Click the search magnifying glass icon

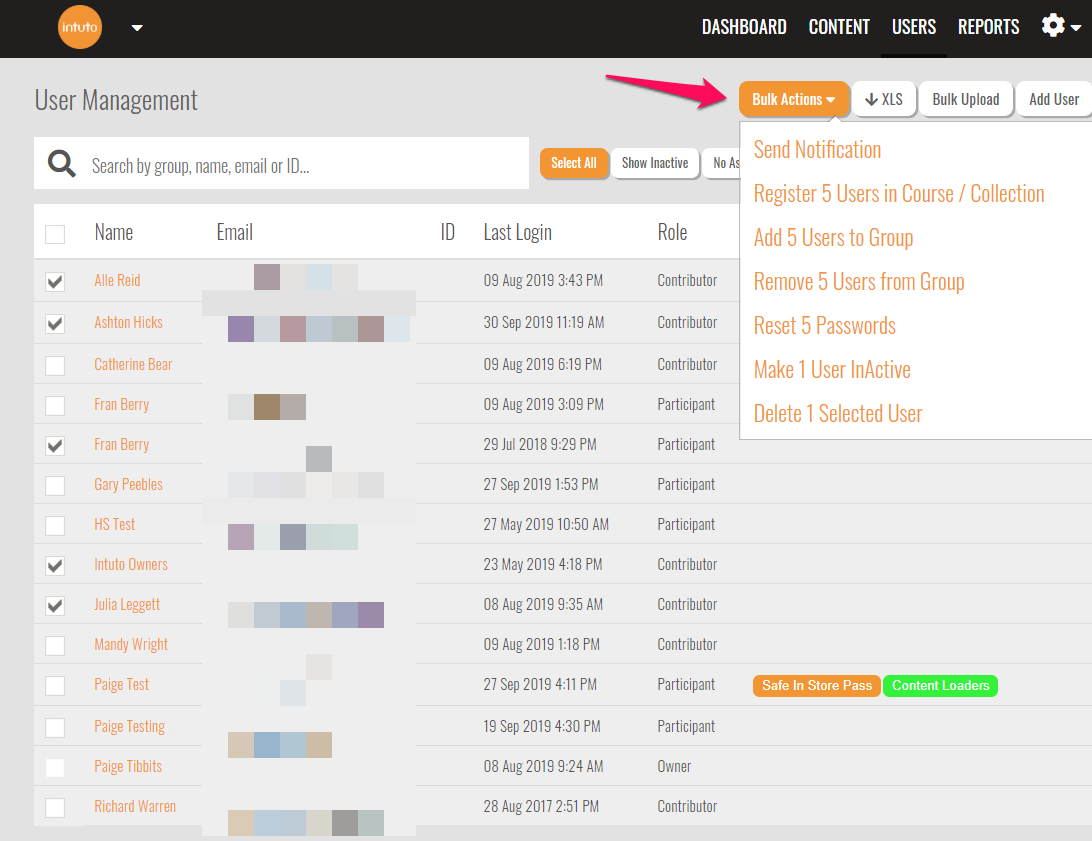[61, 162]
